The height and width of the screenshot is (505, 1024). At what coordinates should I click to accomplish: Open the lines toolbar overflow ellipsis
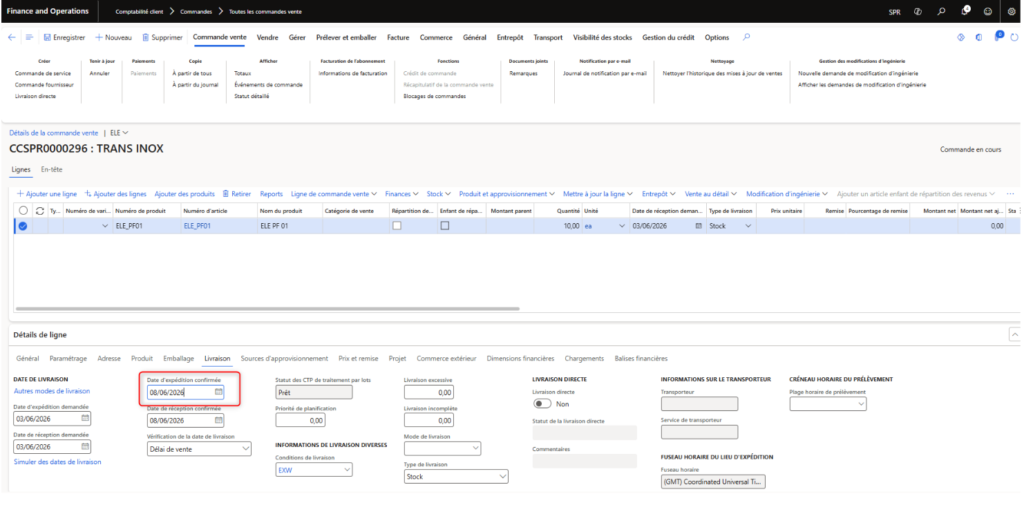[x=1010, y=194]
